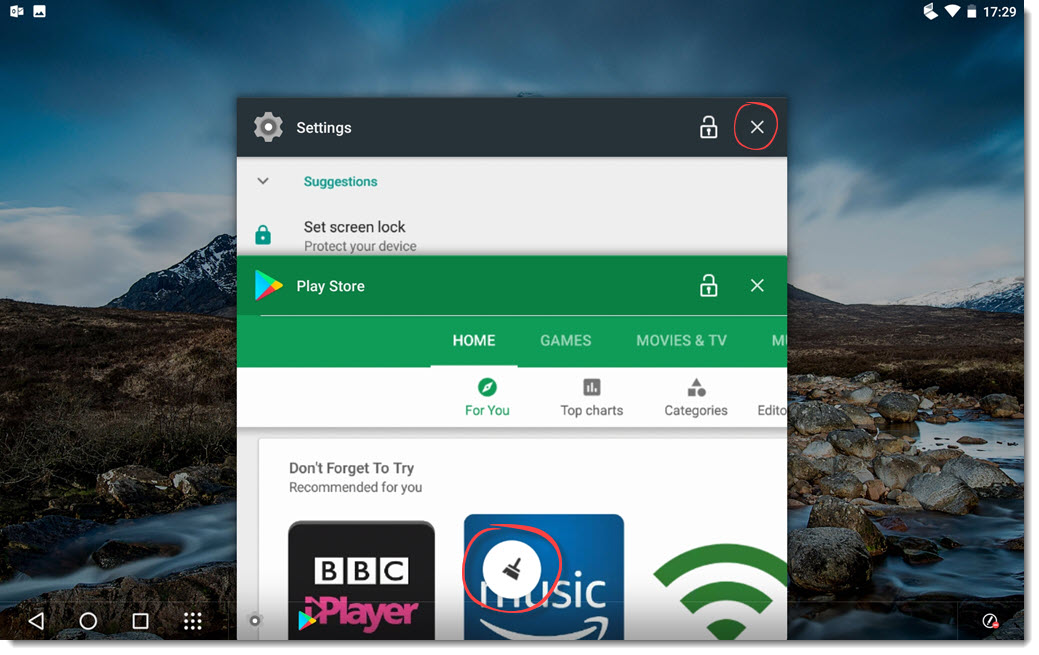Tap the Amazon Music recommendation
Viewport: 1039px width, 655px height.
[543, 575]
